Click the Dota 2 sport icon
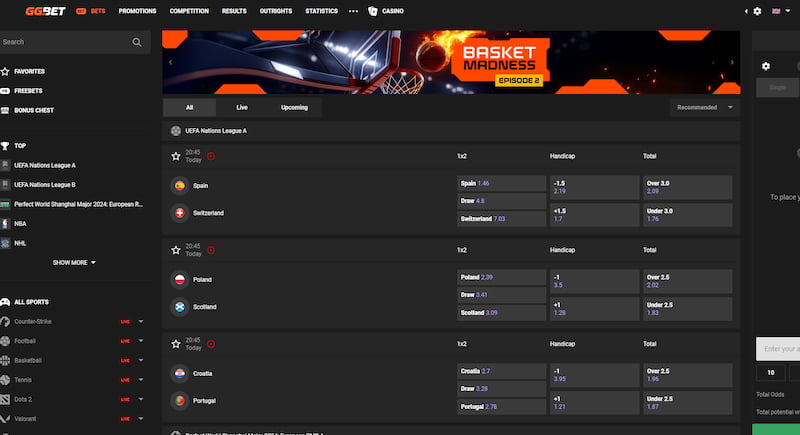800x435 pixels. [x=5, y=399]
